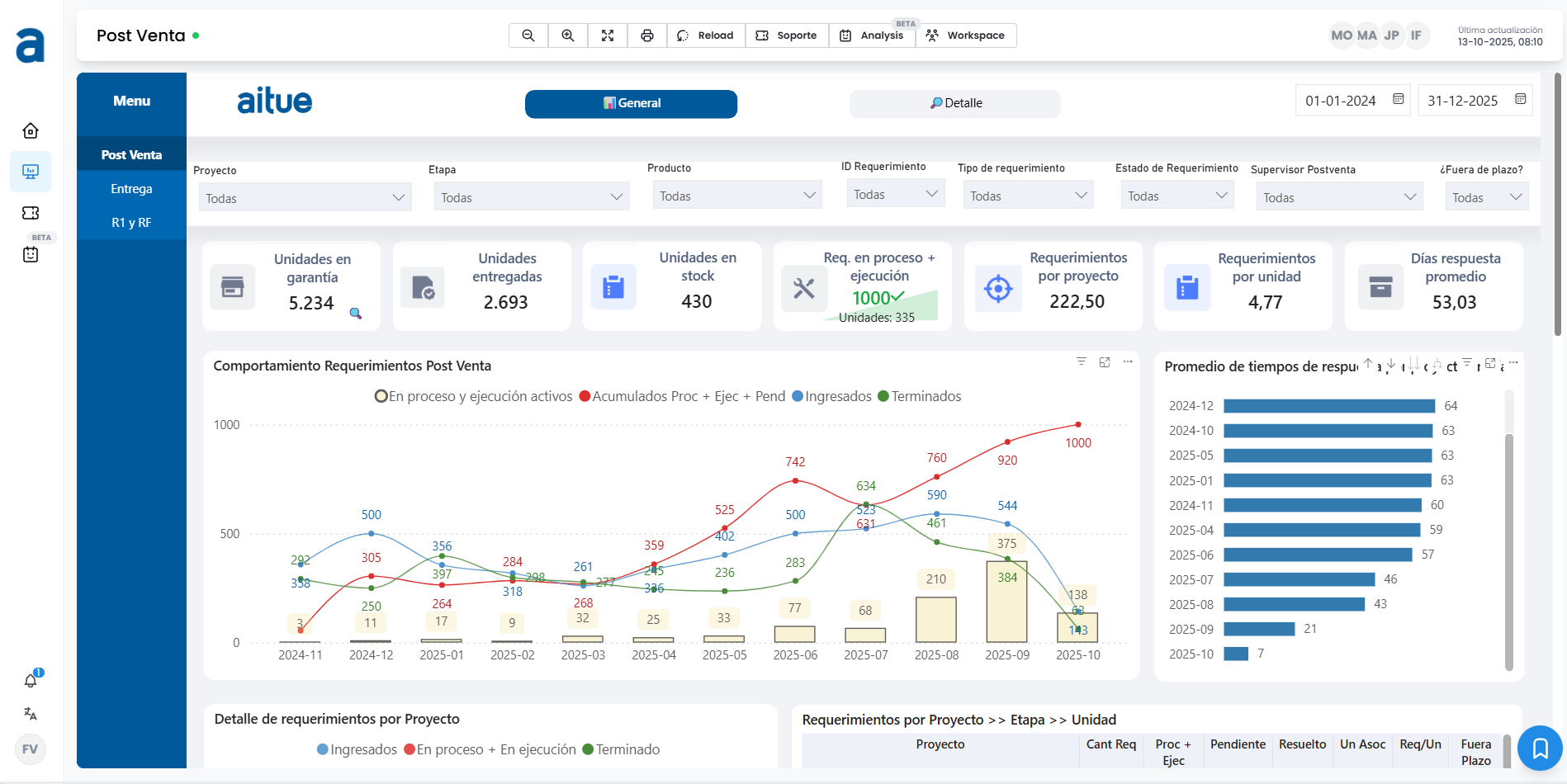Switch to the Detalle tab
1567x784 pixels.
tap(955, 103)
